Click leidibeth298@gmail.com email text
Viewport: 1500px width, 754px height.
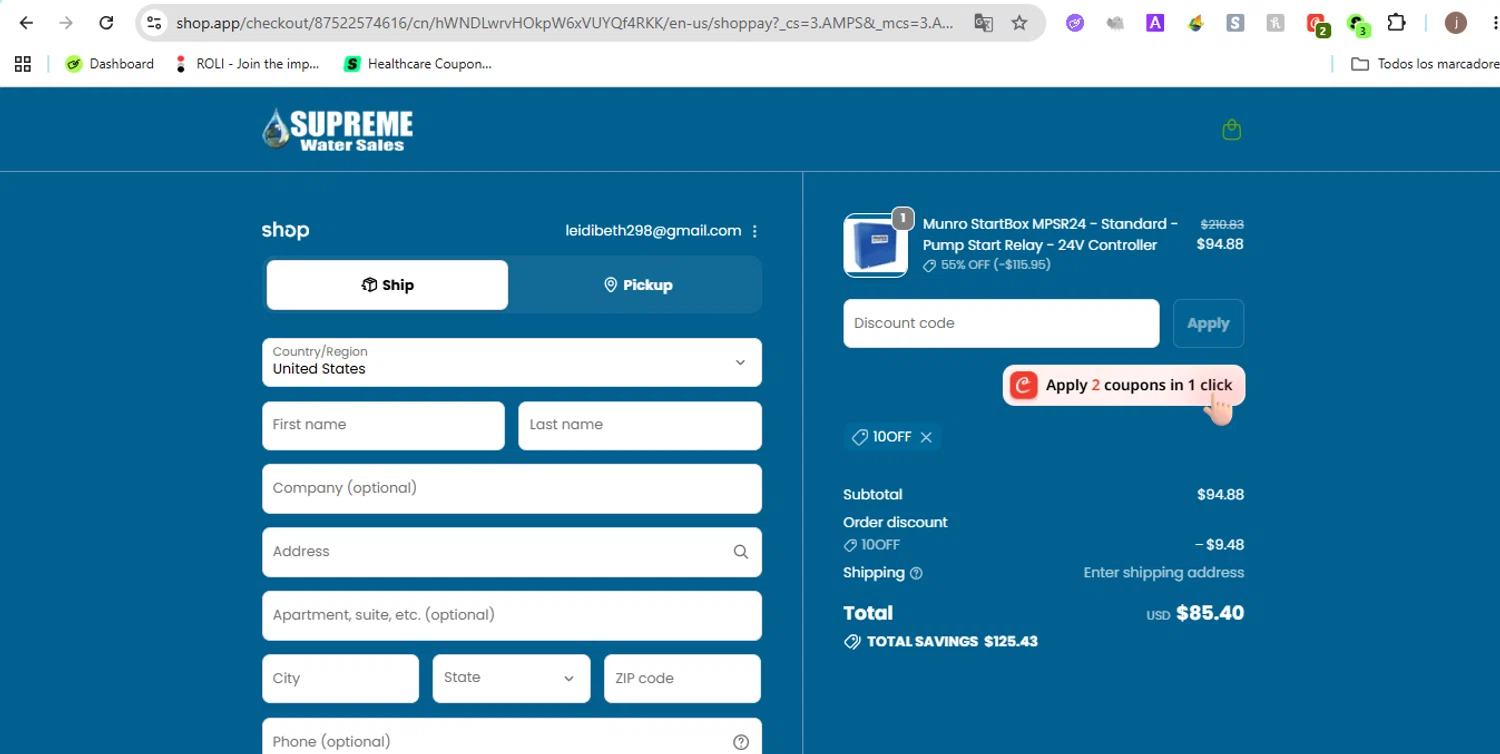[x=653, y=231]
